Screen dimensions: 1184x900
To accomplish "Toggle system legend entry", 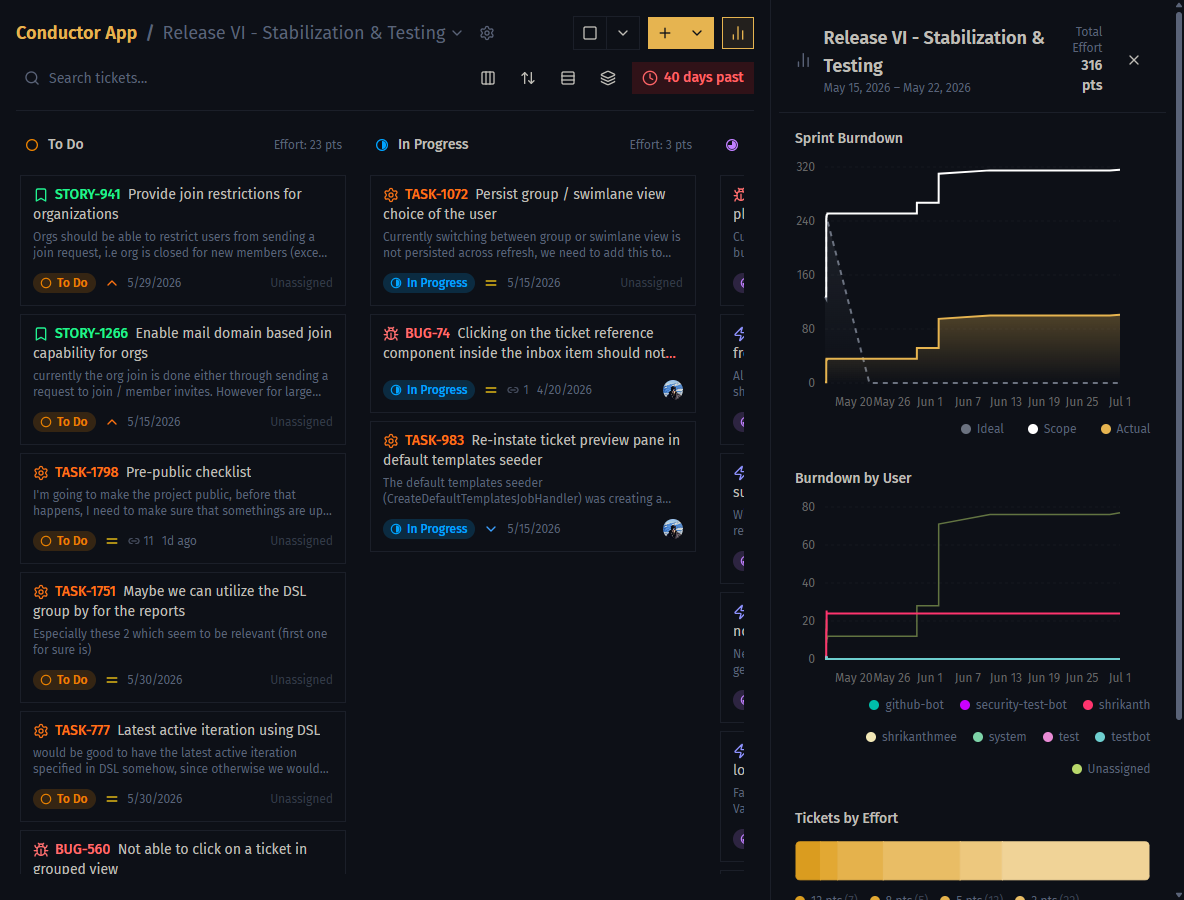I will coord(999,737).
